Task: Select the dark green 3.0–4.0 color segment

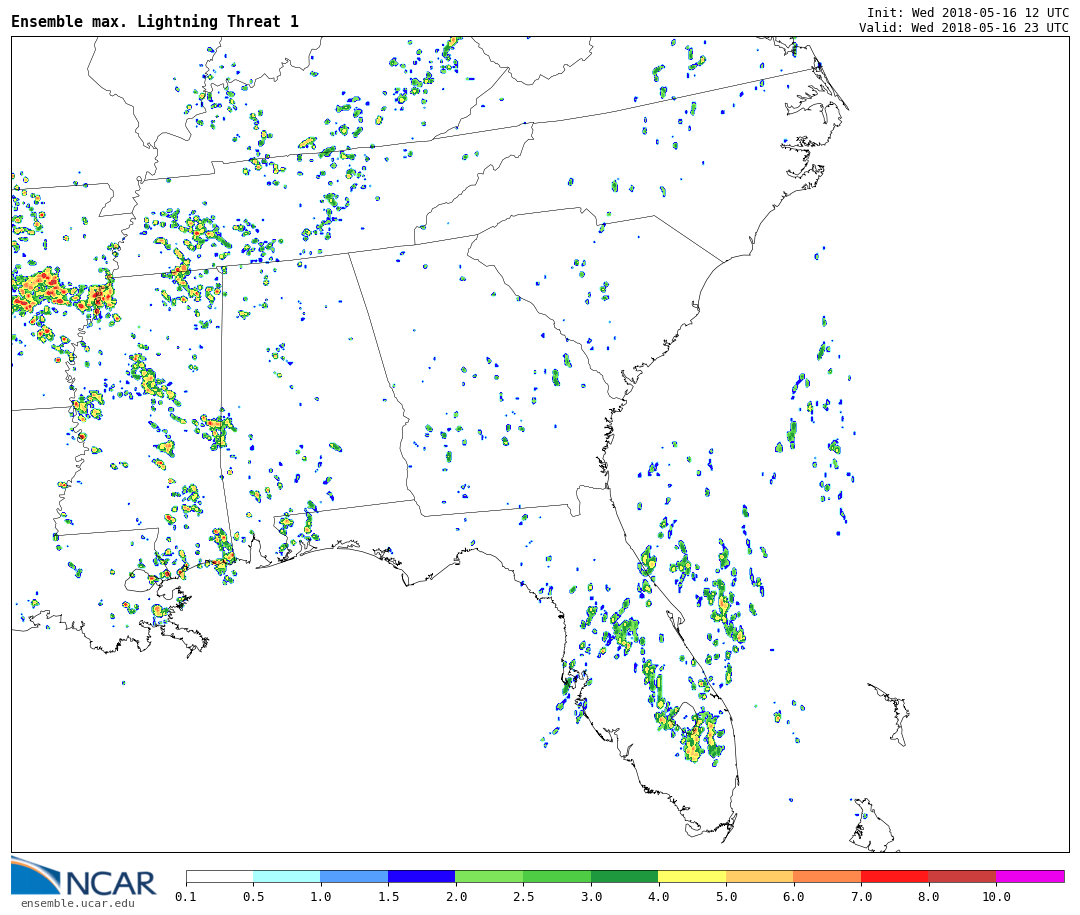Action: (x=624, y=876)
